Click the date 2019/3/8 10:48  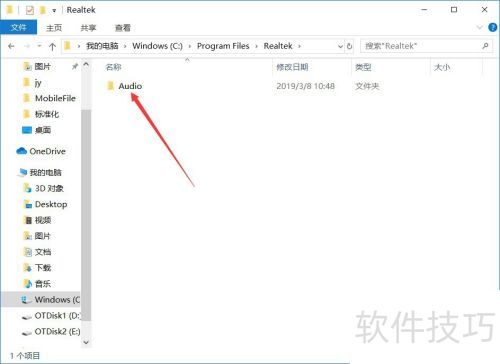305,86
